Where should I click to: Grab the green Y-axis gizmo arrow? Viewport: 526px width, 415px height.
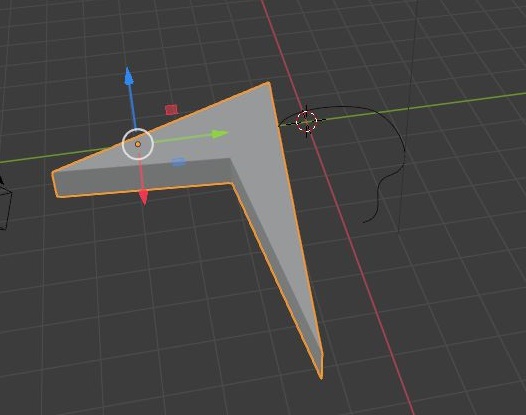(220, 134)
